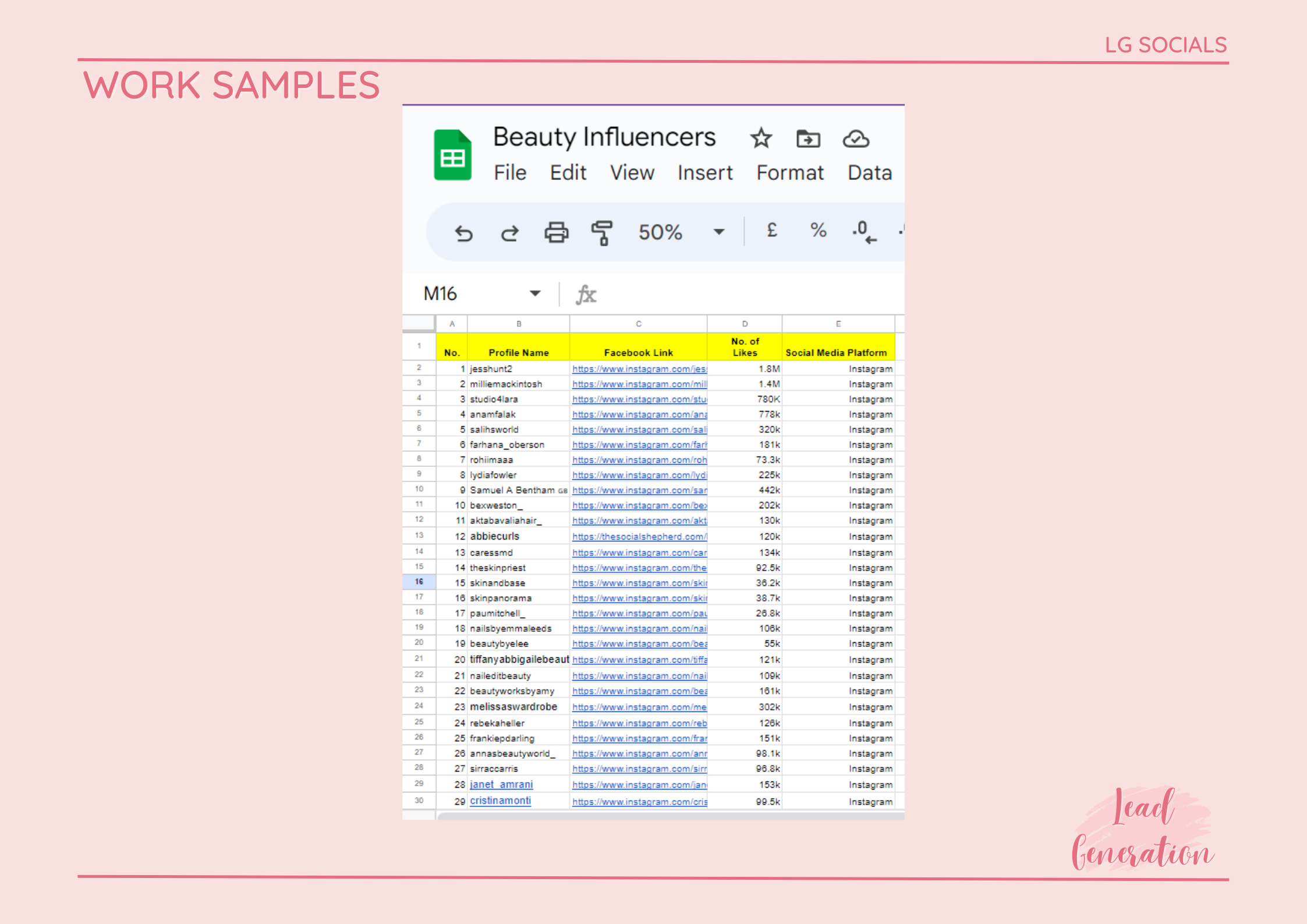Click the print icon
The image size is (1307, 924).
(x=556, y=232)
